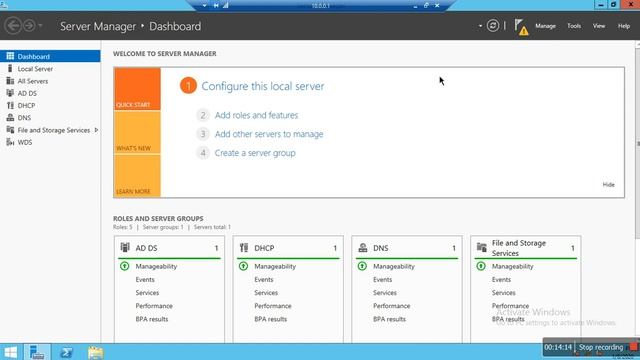Image resolution: width=640 pixels, height=360 pixels.
Task: Click green status icon in DHCP tile
Action: 243,266
